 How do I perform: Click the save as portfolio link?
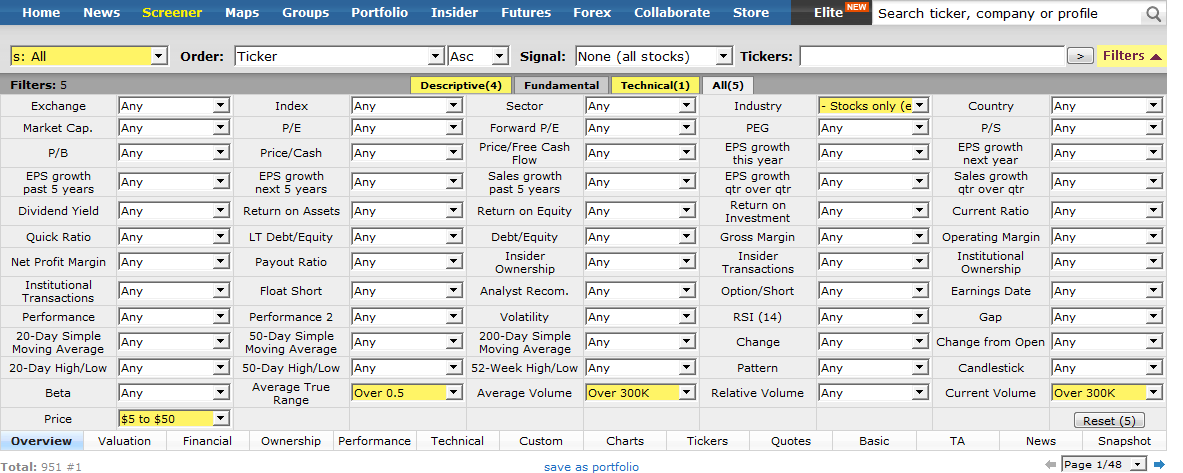coord(591,467)
